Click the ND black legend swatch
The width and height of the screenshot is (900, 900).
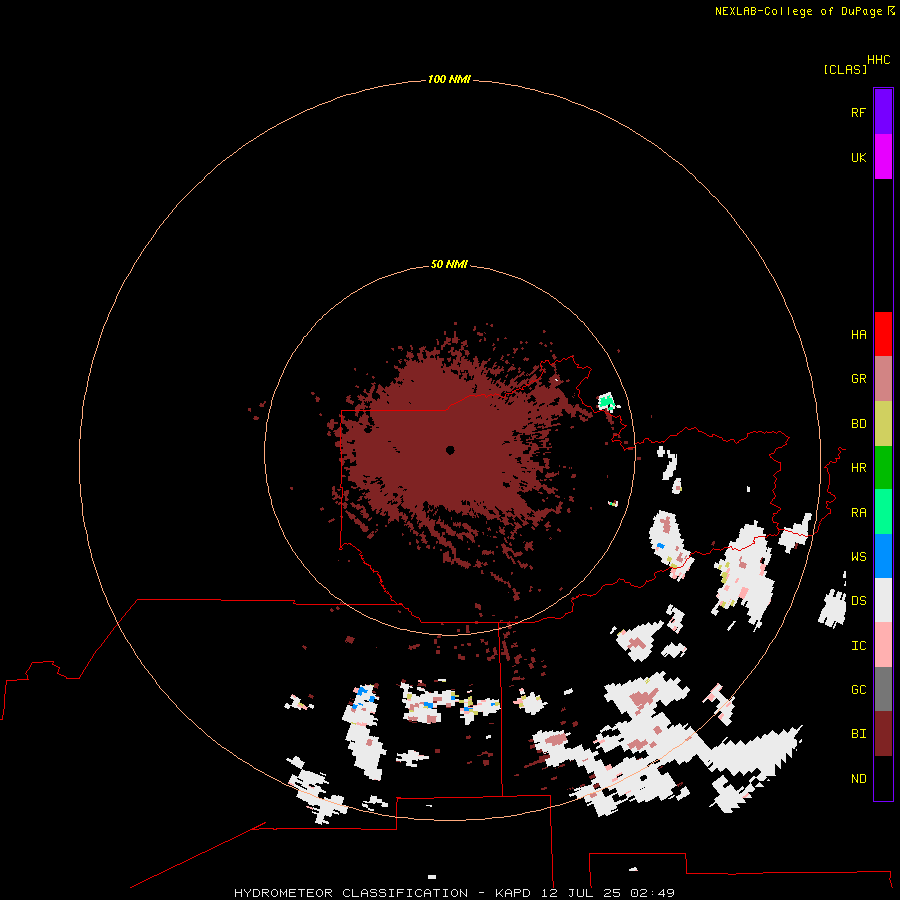(883, 778)
